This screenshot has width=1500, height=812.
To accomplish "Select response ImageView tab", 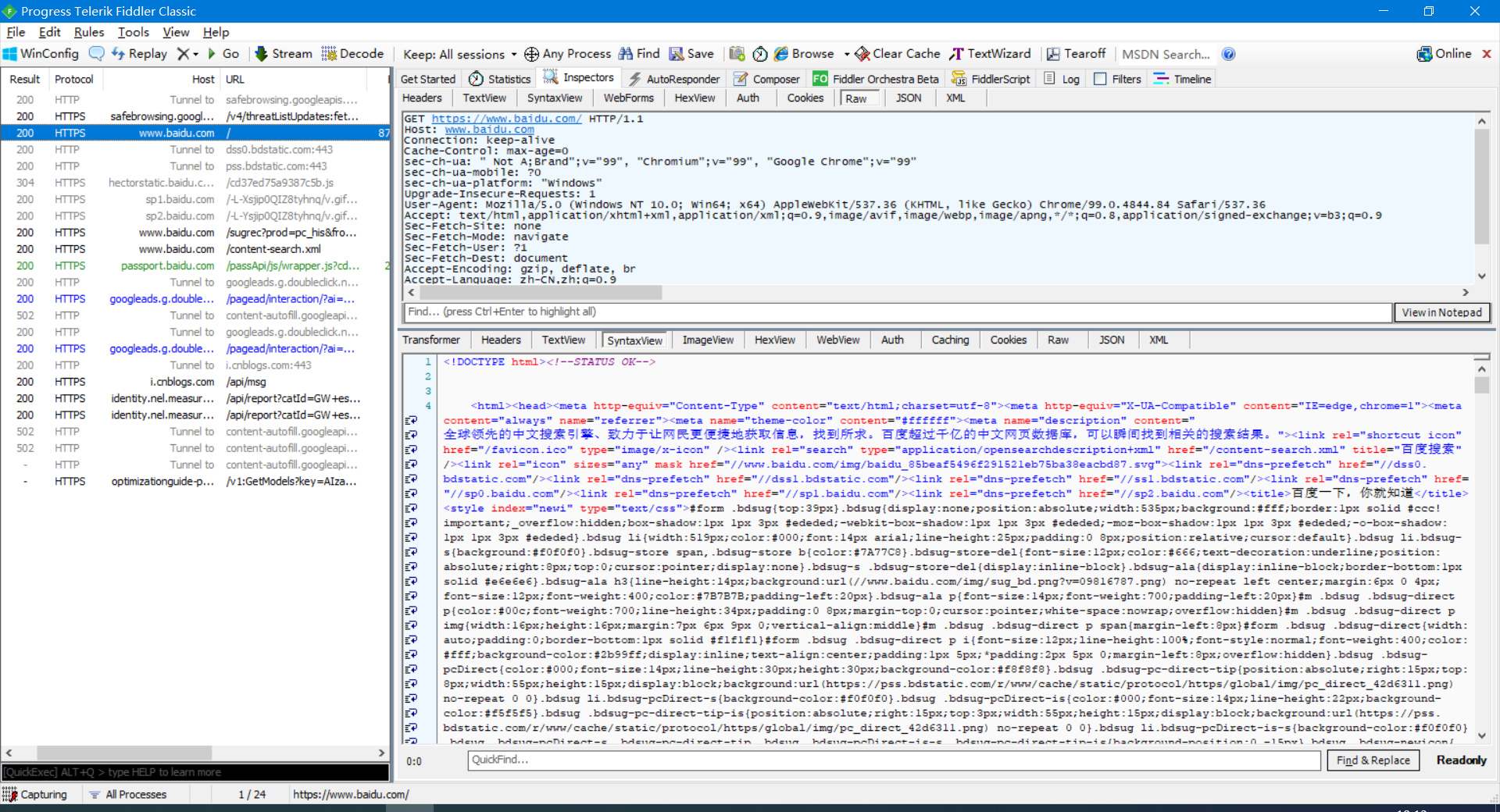I will (x=708, y=340).
